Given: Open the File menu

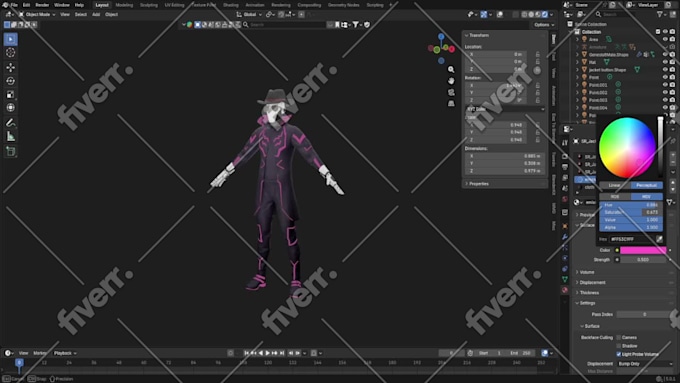Looking at the screenshot, I should 14,5.
